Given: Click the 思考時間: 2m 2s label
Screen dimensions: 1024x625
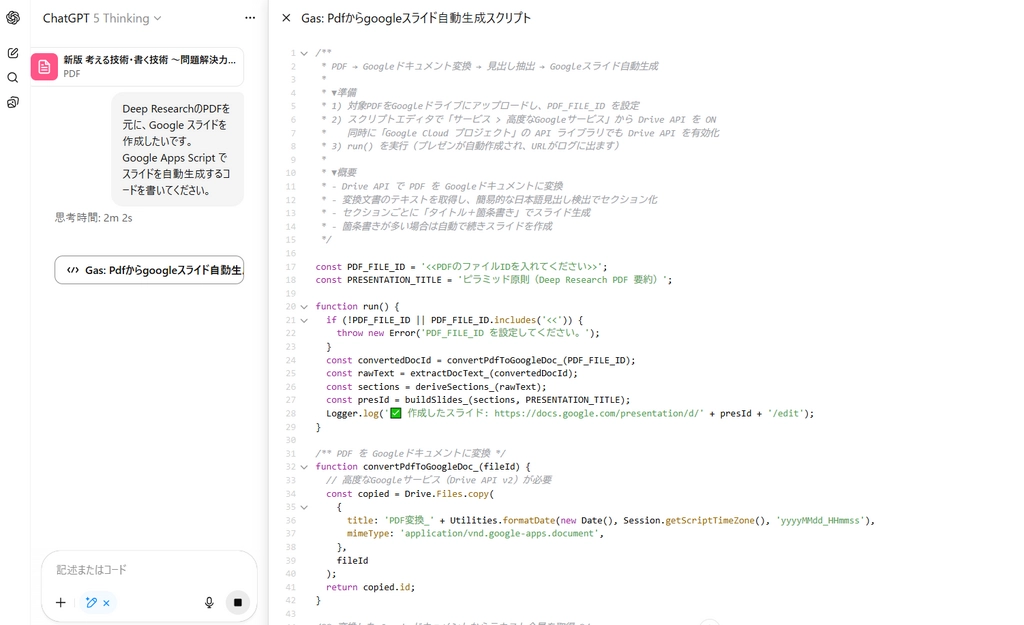Looking at the screenshot, I should (x=93, y=217).
